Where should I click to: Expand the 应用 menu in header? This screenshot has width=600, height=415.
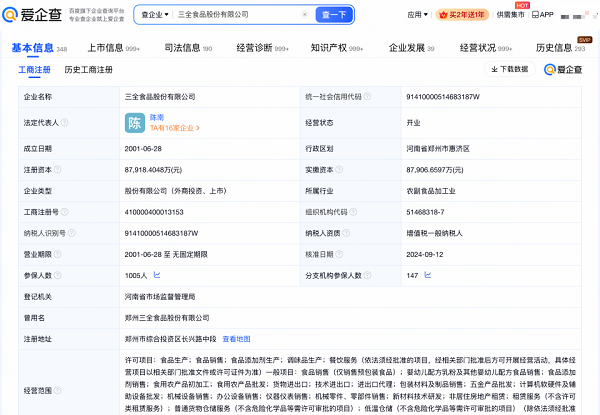(419, 15)
